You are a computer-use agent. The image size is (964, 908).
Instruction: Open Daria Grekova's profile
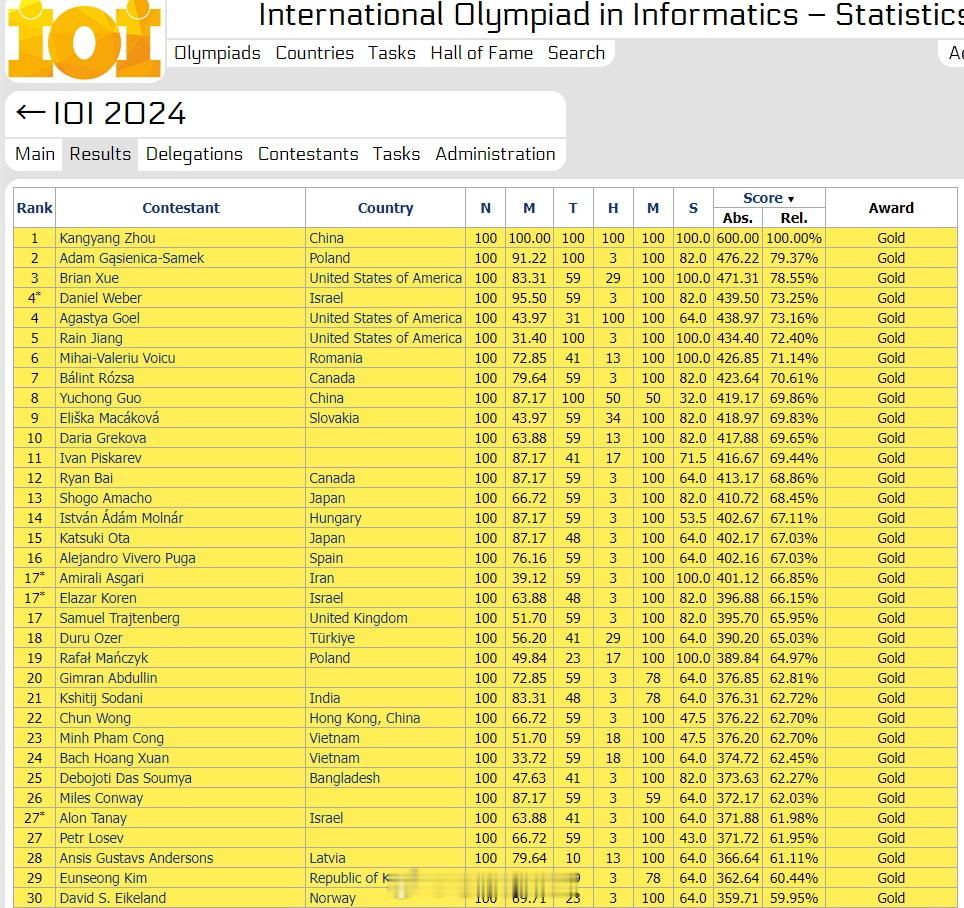[x=103, y=438]
